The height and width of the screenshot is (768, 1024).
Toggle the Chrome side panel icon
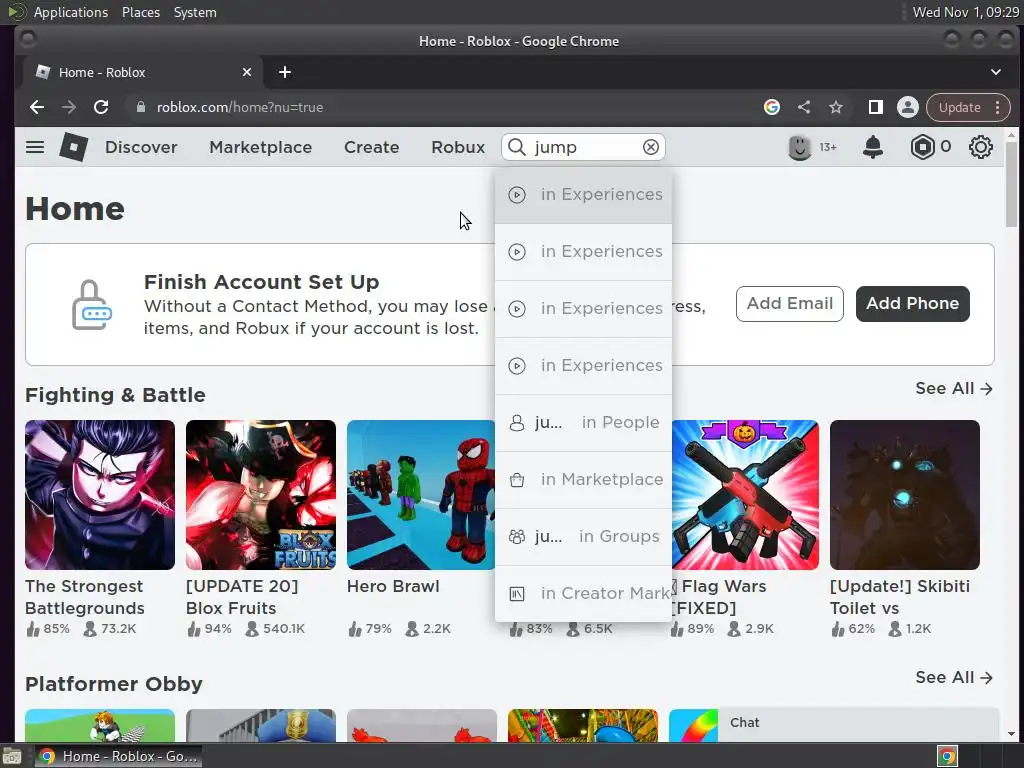875,107
